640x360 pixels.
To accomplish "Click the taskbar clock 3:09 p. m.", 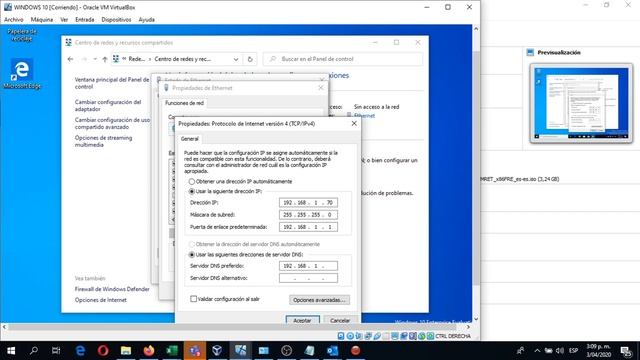I will [x=598, y=351].
